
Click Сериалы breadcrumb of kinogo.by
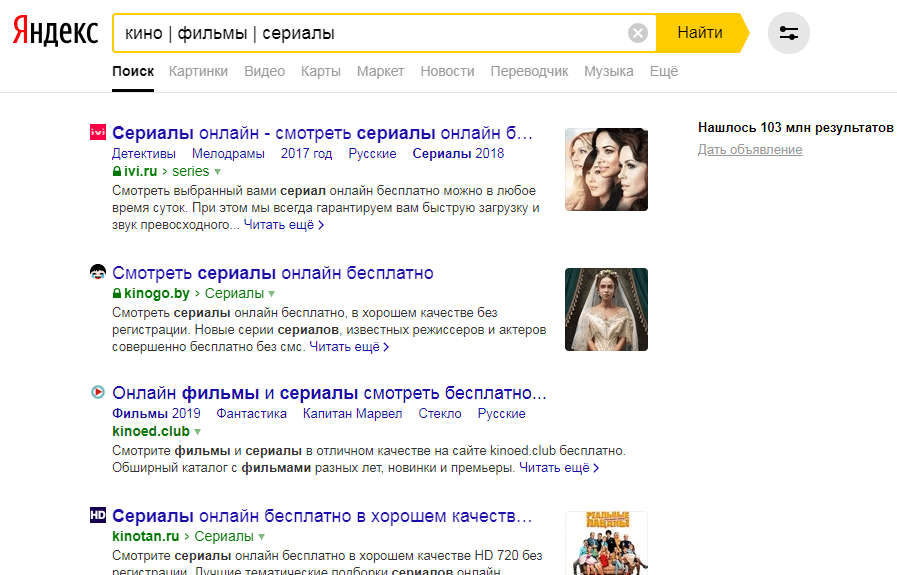point(235,294)
